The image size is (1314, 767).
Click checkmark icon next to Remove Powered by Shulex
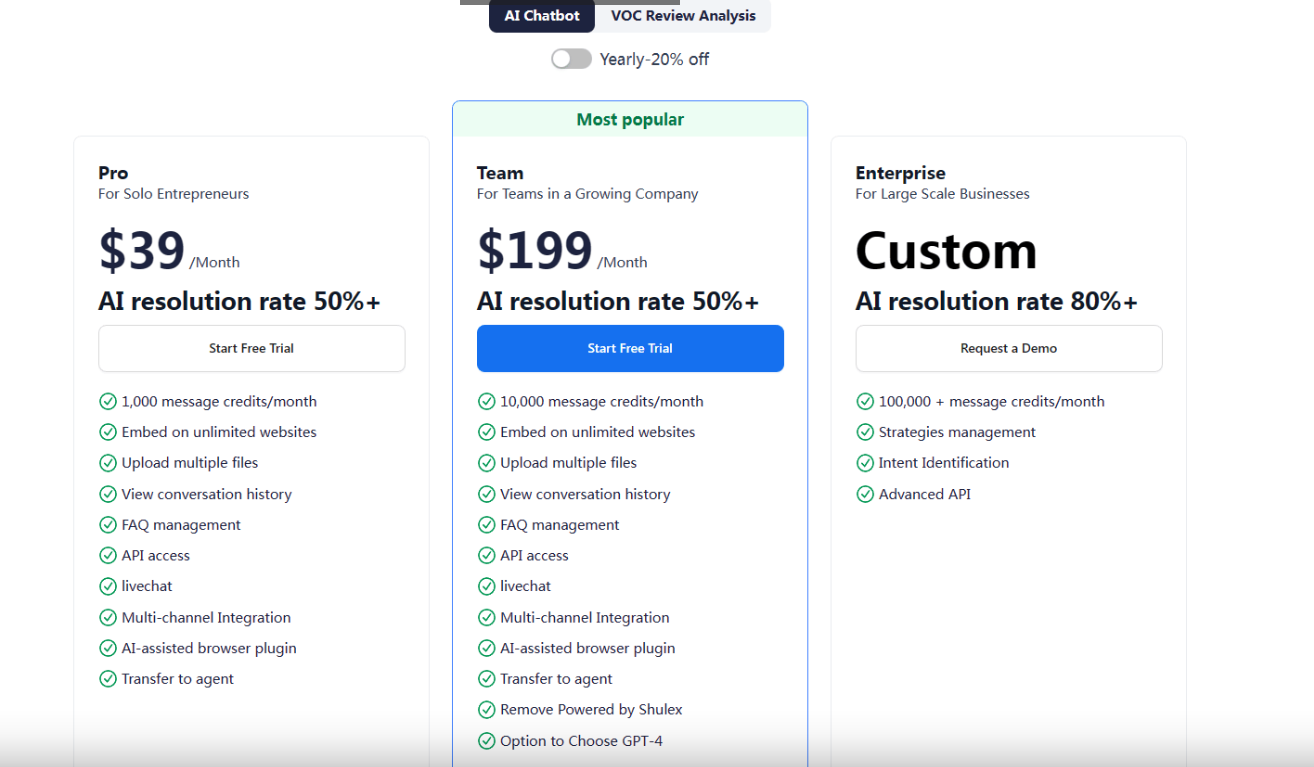coord(487,710)
